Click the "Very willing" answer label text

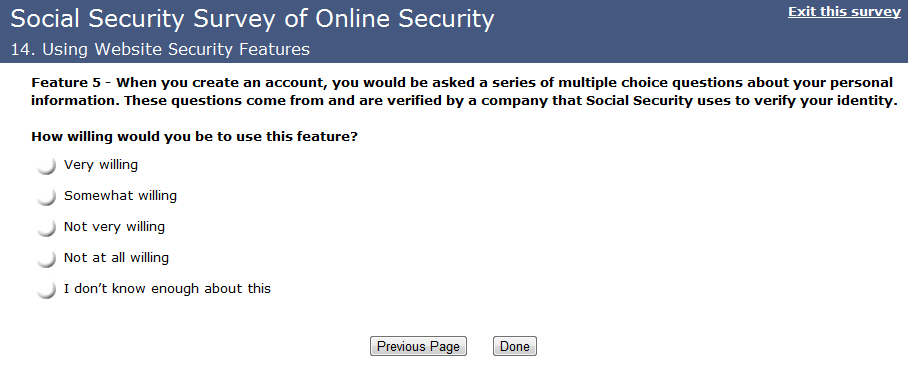(x=101, y=165)
